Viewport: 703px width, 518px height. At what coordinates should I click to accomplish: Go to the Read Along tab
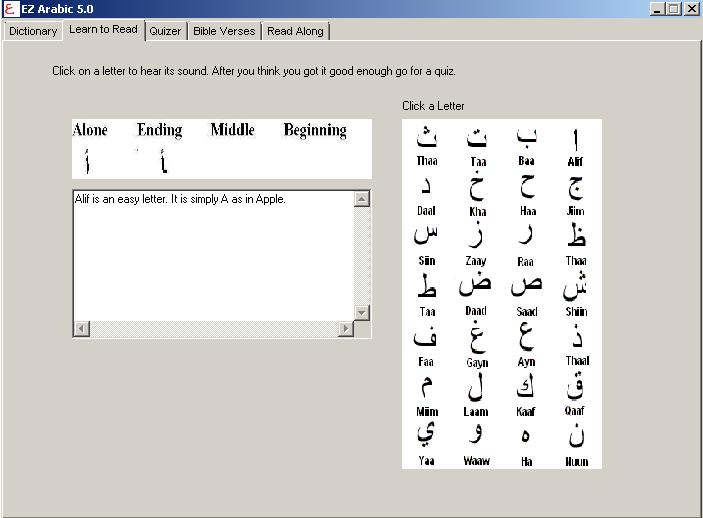pyautogui.click(x=295, y=31)
